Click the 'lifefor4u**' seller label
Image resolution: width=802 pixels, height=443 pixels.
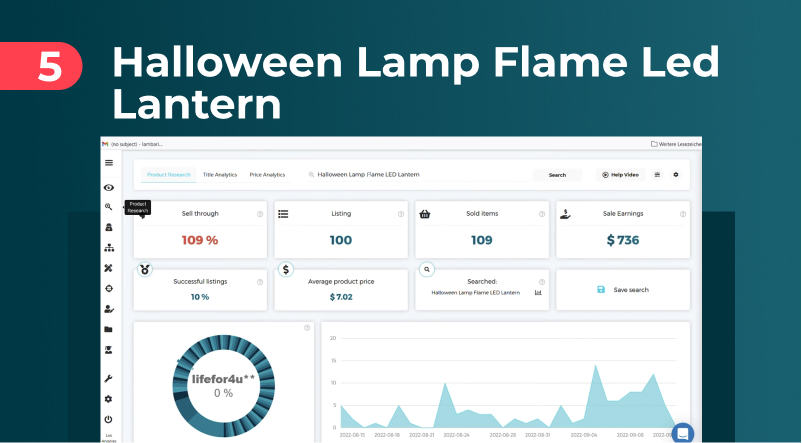[224, 380]
